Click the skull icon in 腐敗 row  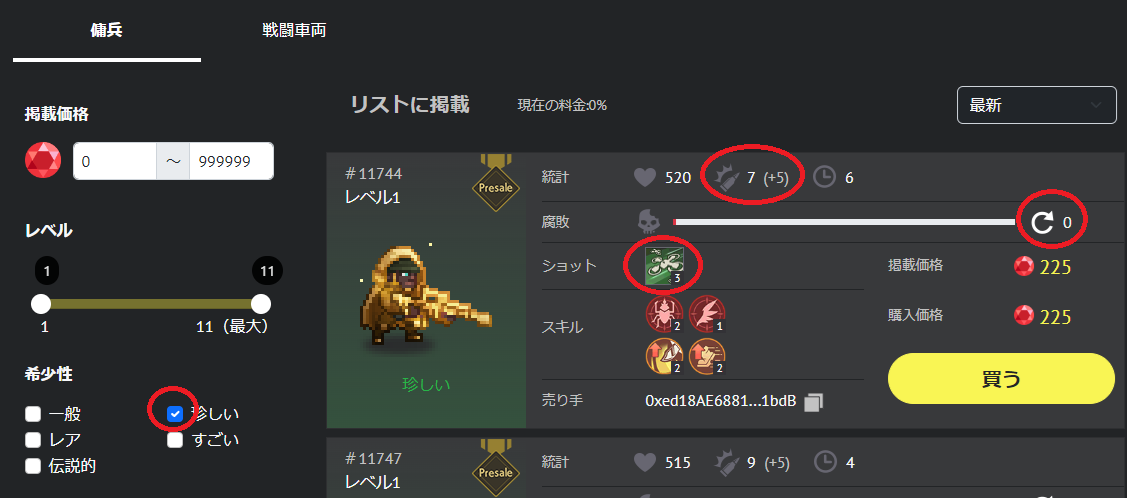pyautogui.click(x=649, y=222)
